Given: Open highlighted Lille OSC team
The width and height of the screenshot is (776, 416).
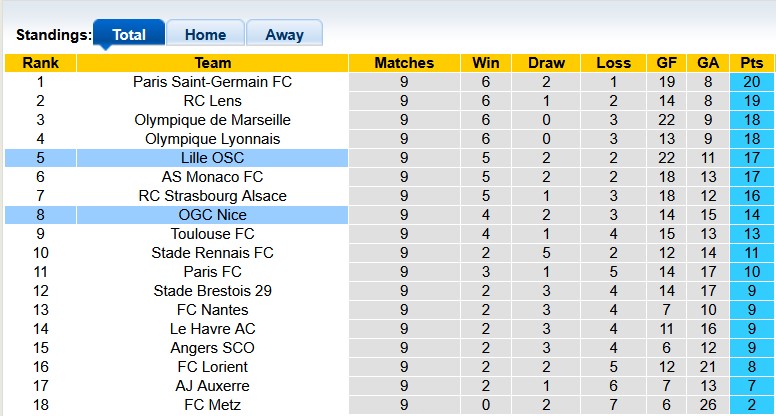Looking at the screenshot, I should tap(212, 158).
